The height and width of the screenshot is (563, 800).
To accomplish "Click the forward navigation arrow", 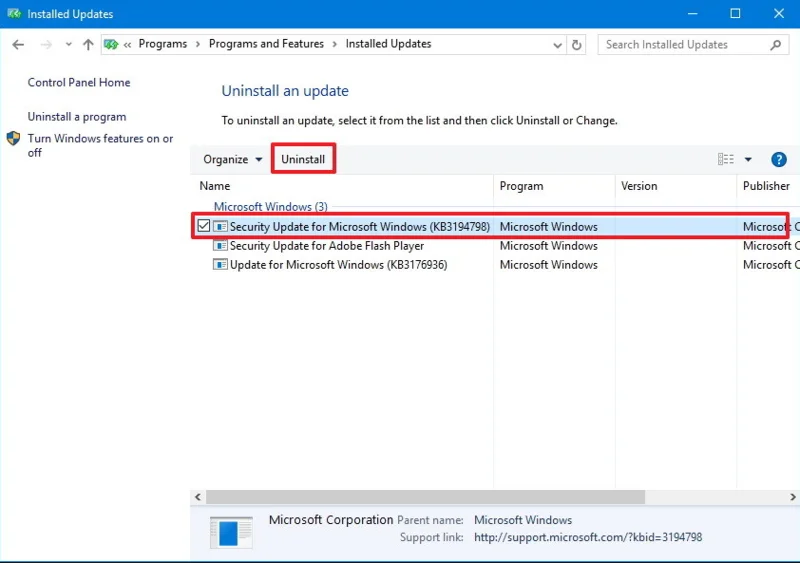I will [46, 45].
